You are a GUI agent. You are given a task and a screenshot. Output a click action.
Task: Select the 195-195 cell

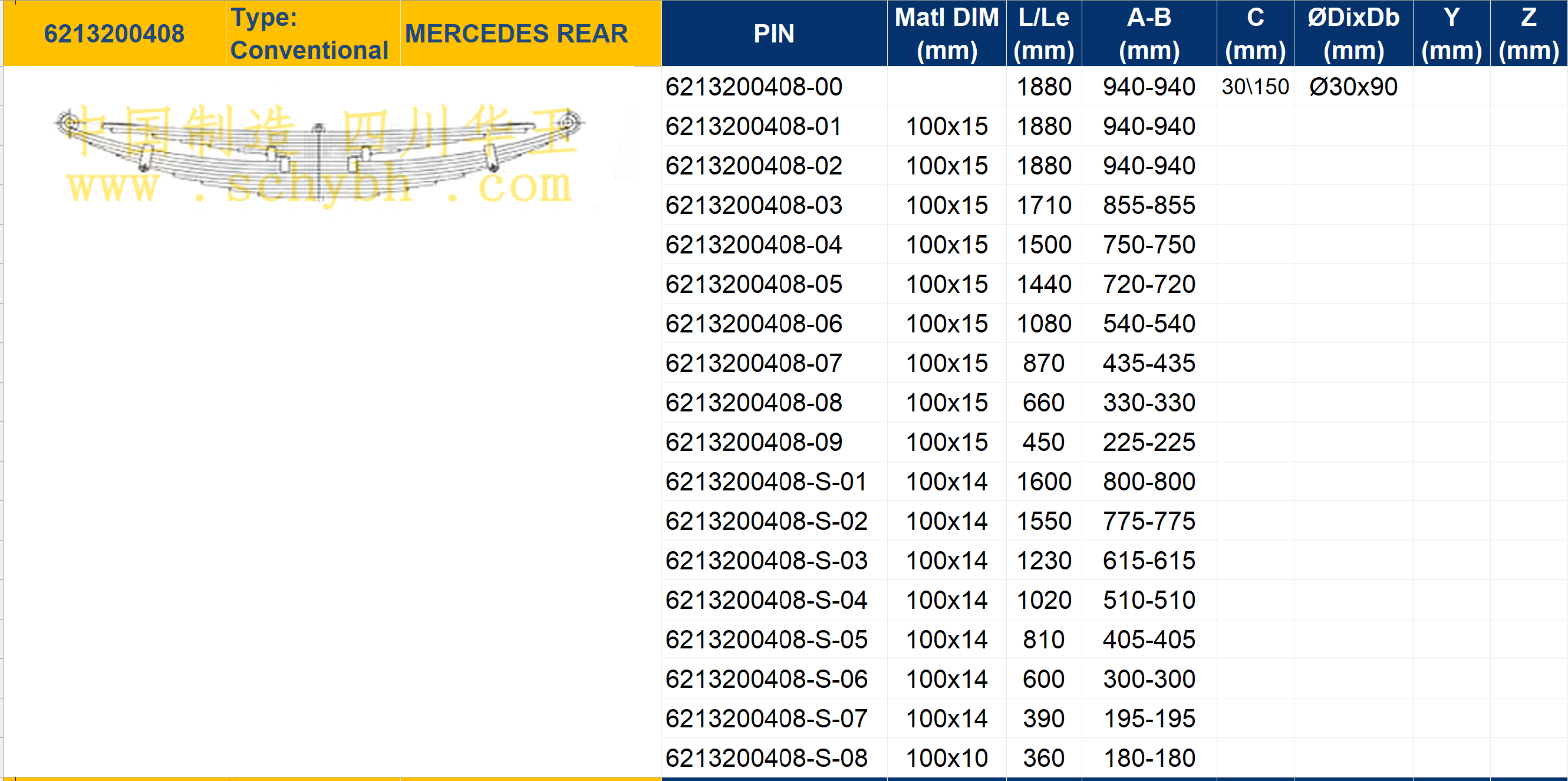[1149, 719]
